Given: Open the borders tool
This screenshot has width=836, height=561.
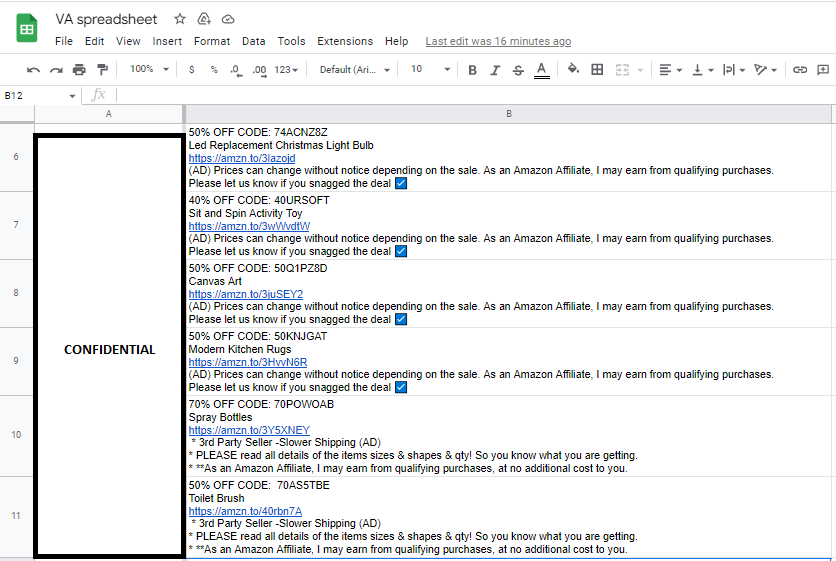Looking at the screenshot, I should click(597, 69).
